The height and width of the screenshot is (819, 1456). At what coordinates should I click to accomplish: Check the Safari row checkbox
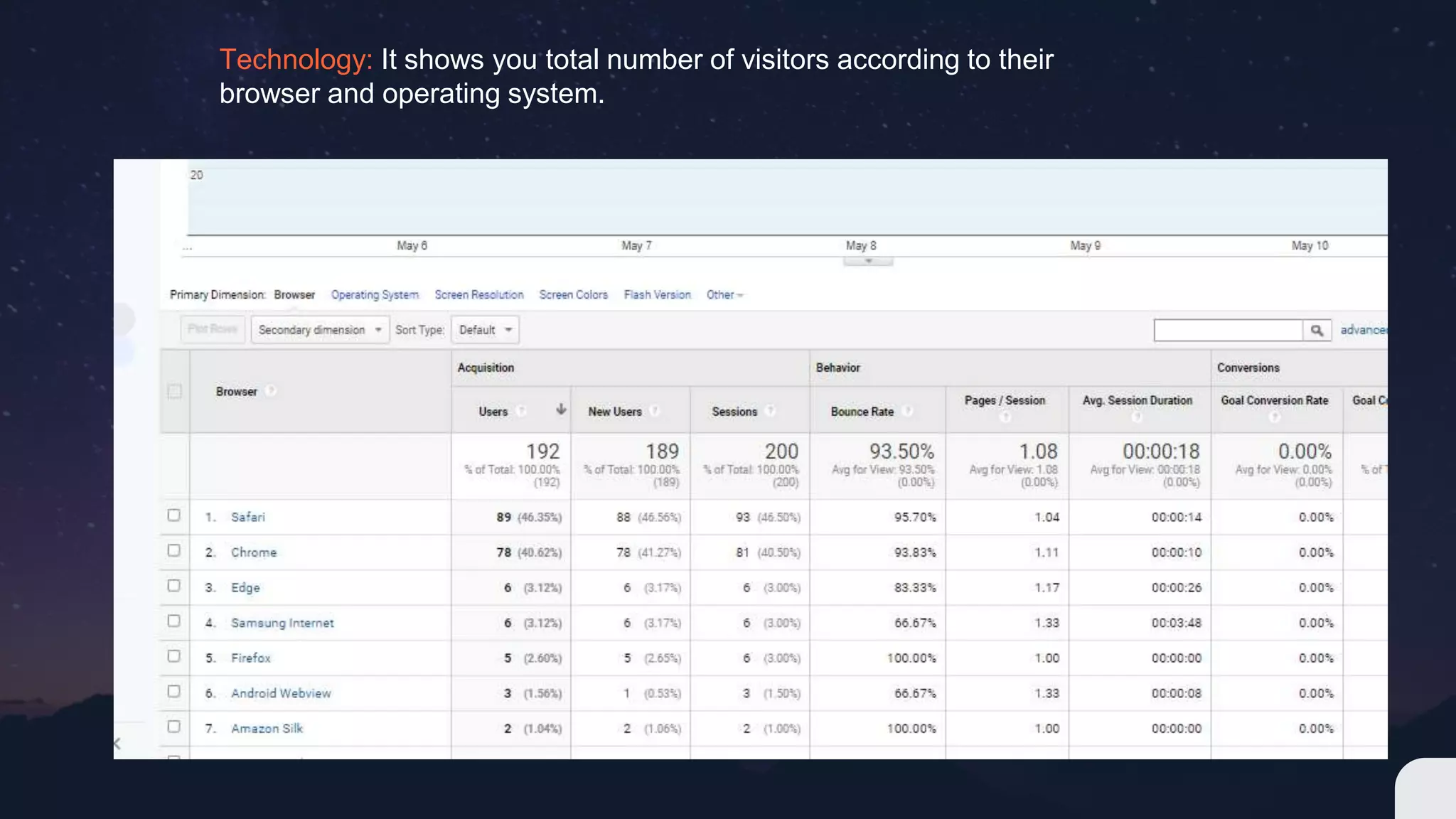174,515
